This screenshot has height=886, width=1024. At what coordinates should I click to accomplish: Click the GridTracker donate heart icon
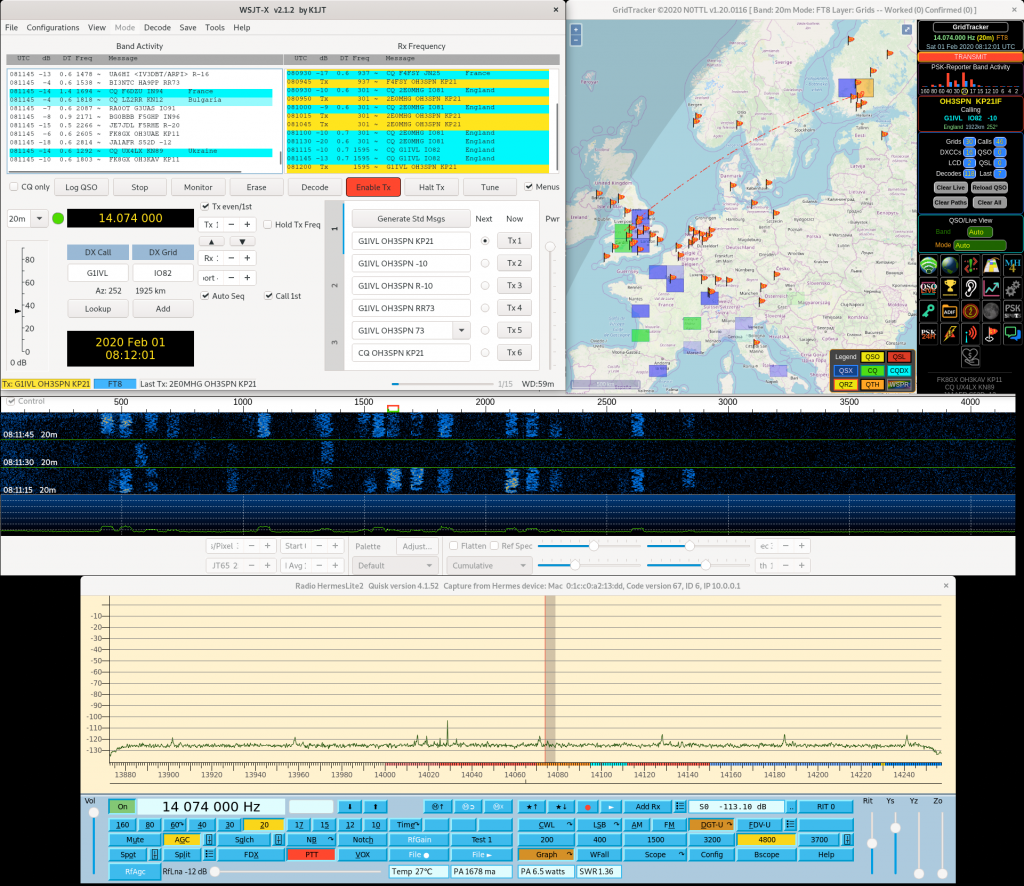[x=970, y=356]
